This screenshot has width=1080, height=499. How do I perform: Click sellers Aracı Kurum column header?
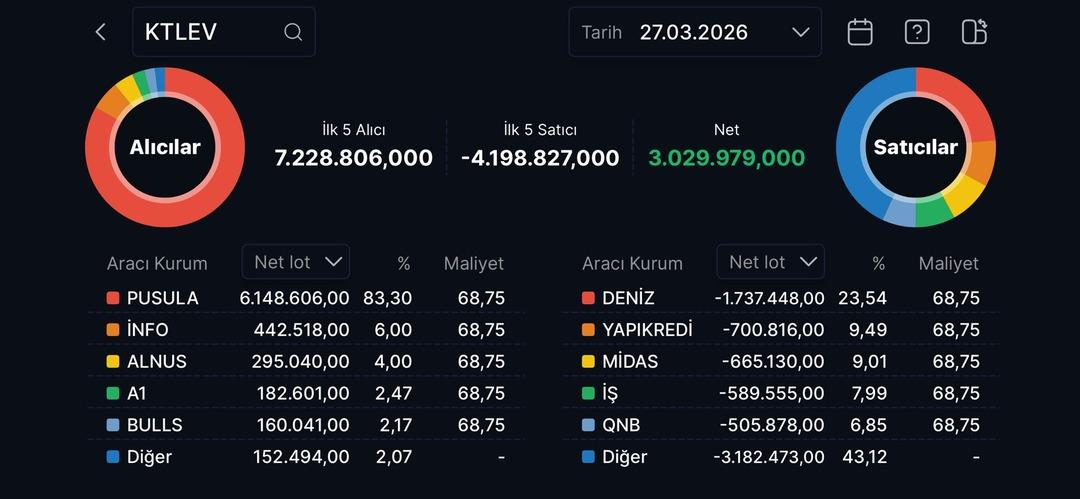[x=632, y=264]
